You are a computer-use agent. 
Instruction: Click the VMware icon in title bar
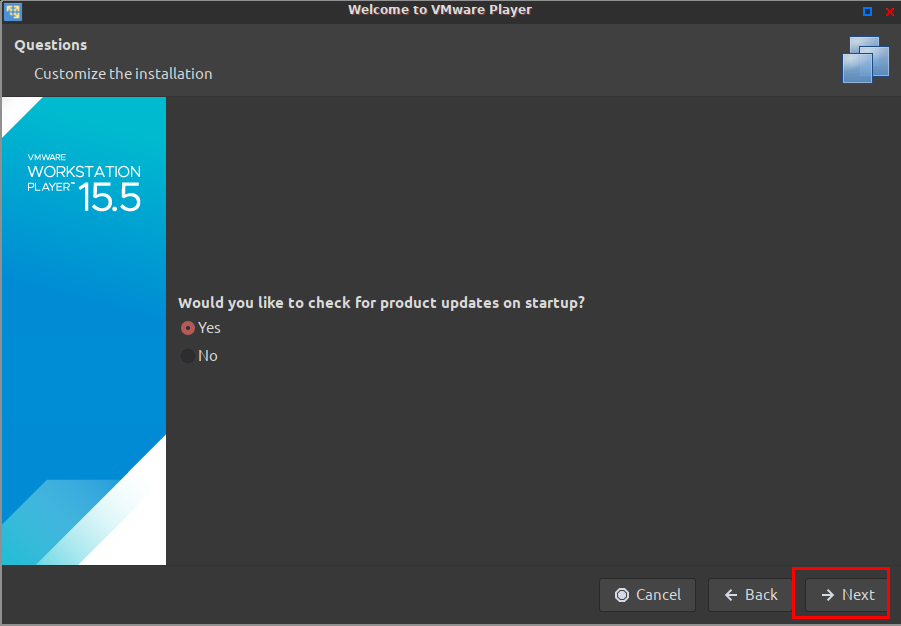click(13, 11)
